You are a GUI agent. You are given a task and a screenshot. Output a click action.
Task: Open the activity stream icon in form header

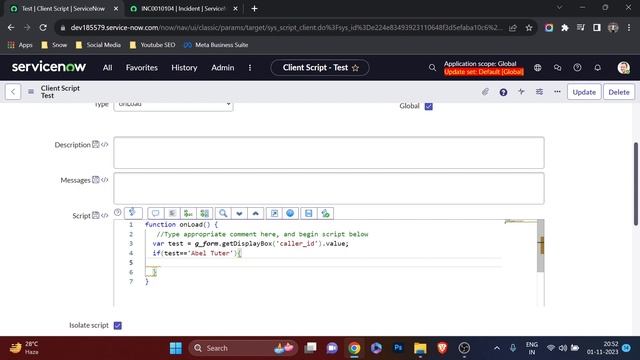(521, 92)
